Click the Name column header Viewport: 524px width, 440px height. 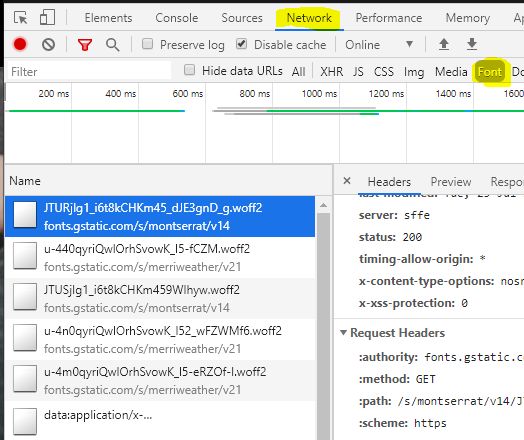(168, 181)
